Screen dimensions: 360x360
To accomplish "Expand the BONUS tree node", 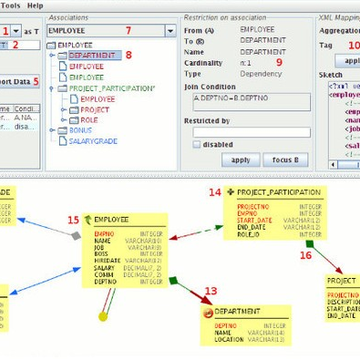I will (x=52, y=130).
